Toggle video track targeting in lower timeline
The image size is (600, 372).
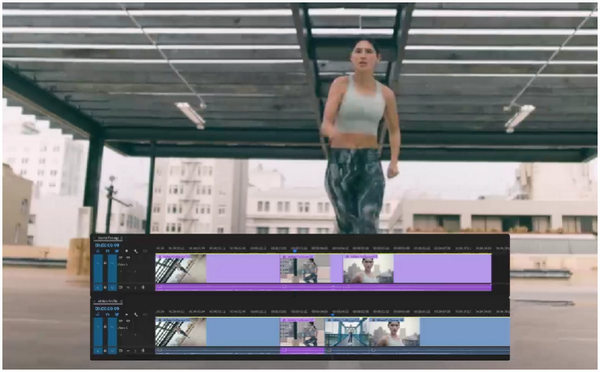tap(112, 331)
